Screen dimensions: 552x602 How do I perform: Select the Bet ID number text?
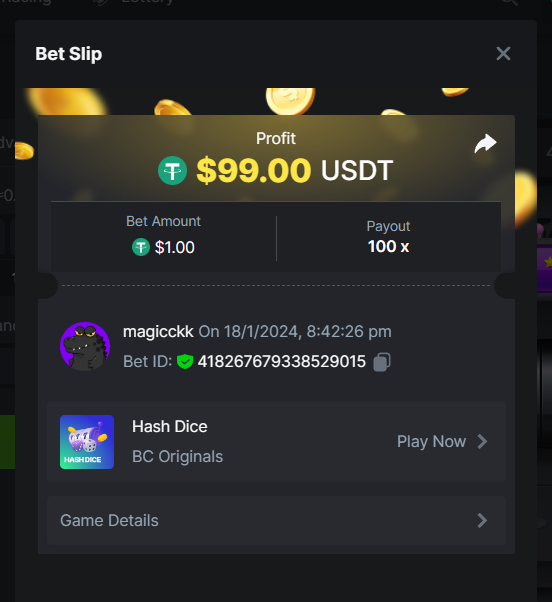(282, 362)
